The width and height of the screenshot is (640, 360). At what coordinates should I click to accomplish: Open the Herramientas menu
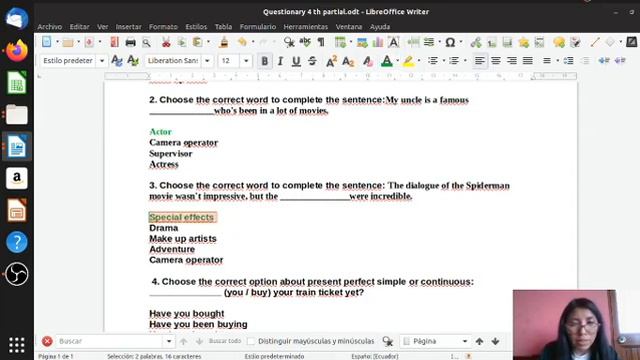point(306,27)
